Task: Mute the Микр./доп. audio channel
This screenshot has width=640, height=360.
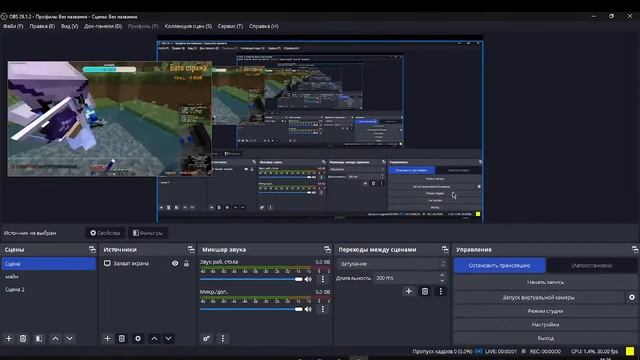Action: point(308,309)
